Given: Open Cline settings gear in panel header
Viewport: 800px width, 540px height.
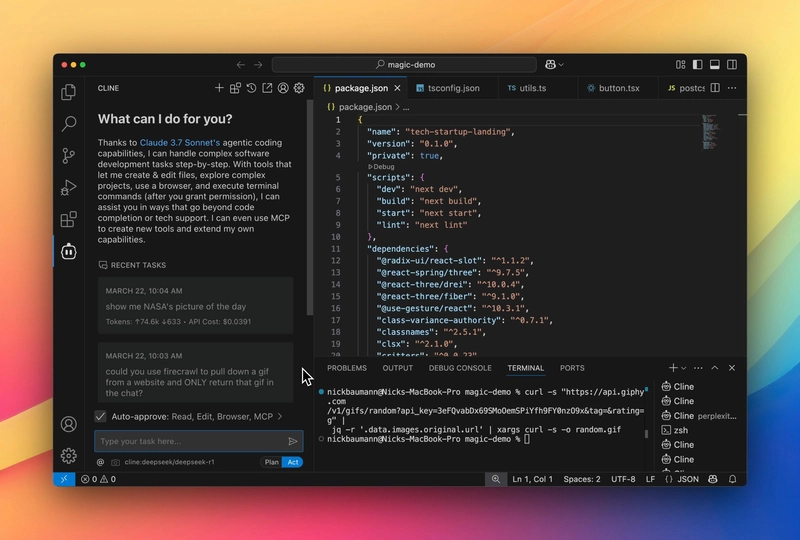Looking at the screenshot, I should tap(299, 88).
